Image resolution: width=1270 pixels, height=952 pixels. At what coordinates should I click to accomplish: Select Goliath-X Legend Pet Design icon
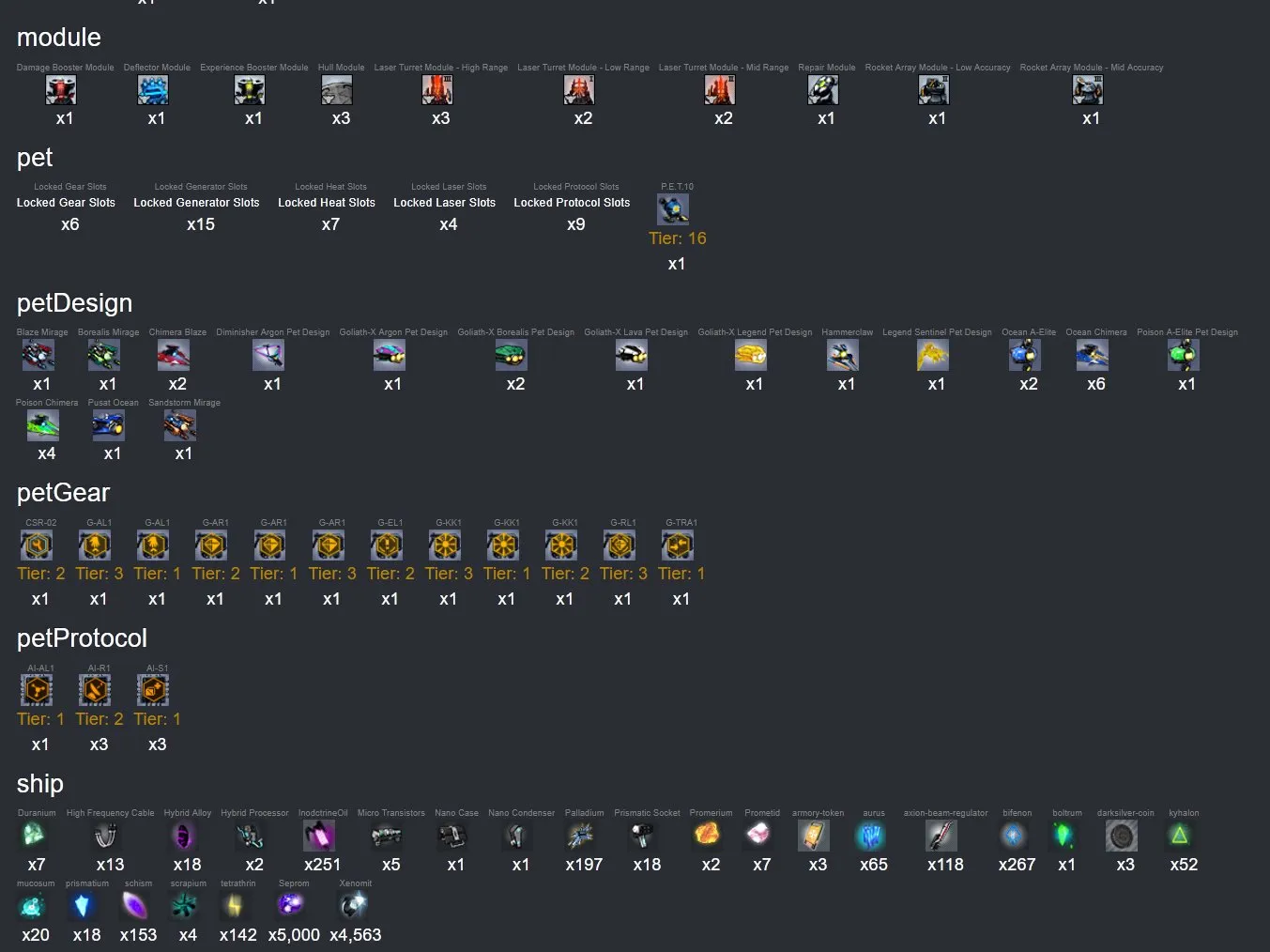pyautogui.click(x=751, y=356)
